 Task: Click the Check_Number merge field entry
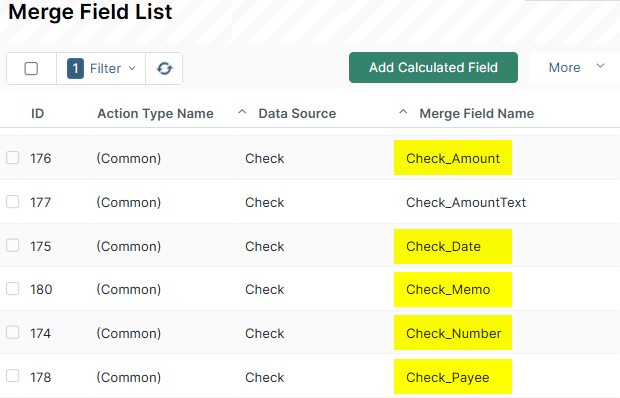tap(454, 334)
